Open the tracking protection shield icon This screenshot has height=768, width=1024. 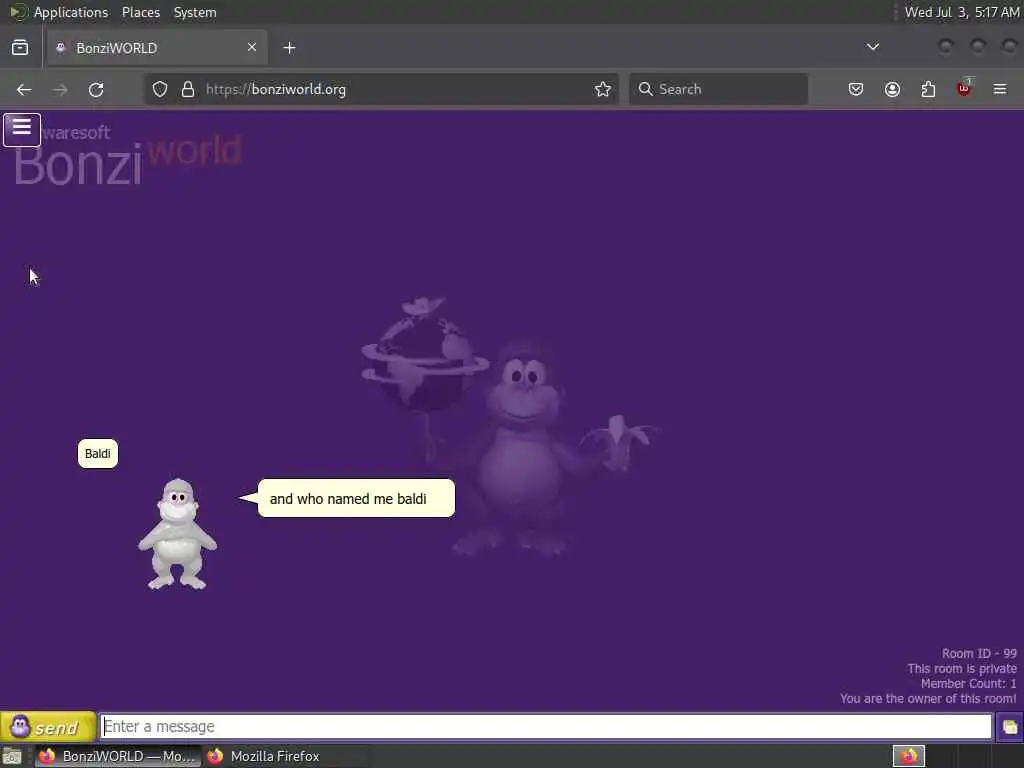tap(160, 89)
